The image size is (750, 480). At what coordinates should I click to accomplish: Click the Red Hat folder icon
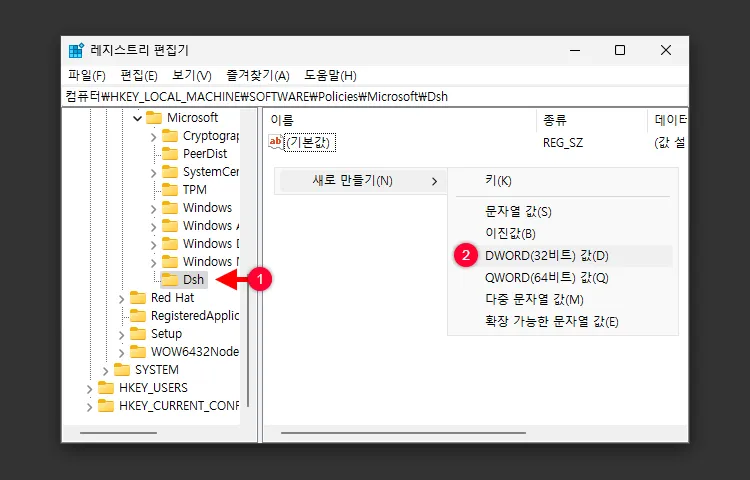[x=138, y=297]
